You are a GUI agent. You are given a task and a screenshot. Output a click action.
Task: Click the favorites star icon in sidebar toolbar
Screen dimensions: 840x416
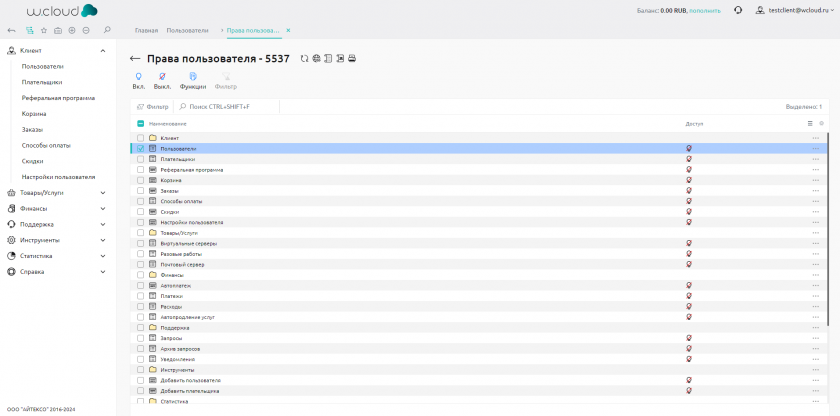(x=43, y=31)
